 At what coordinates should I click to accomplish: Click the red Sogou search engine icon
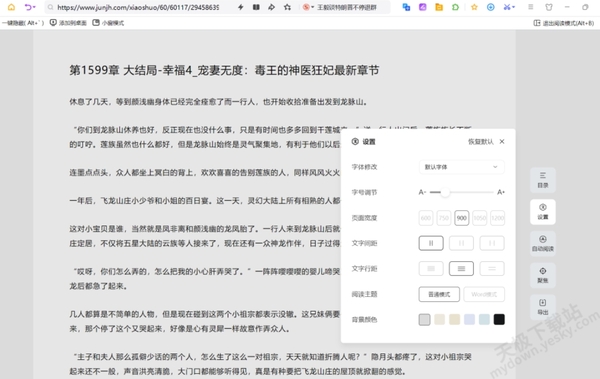(x=306, y=7)
